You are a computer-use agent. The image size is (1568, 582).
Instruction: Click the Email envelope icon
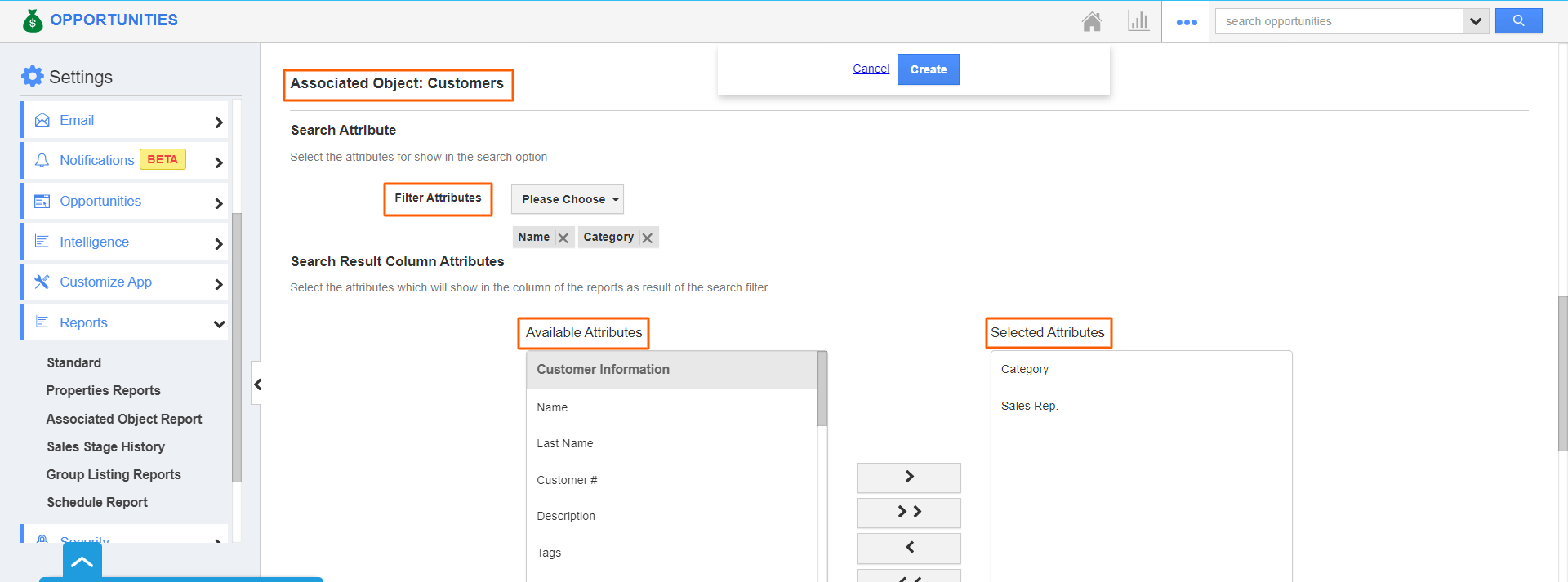pos(42,121)
